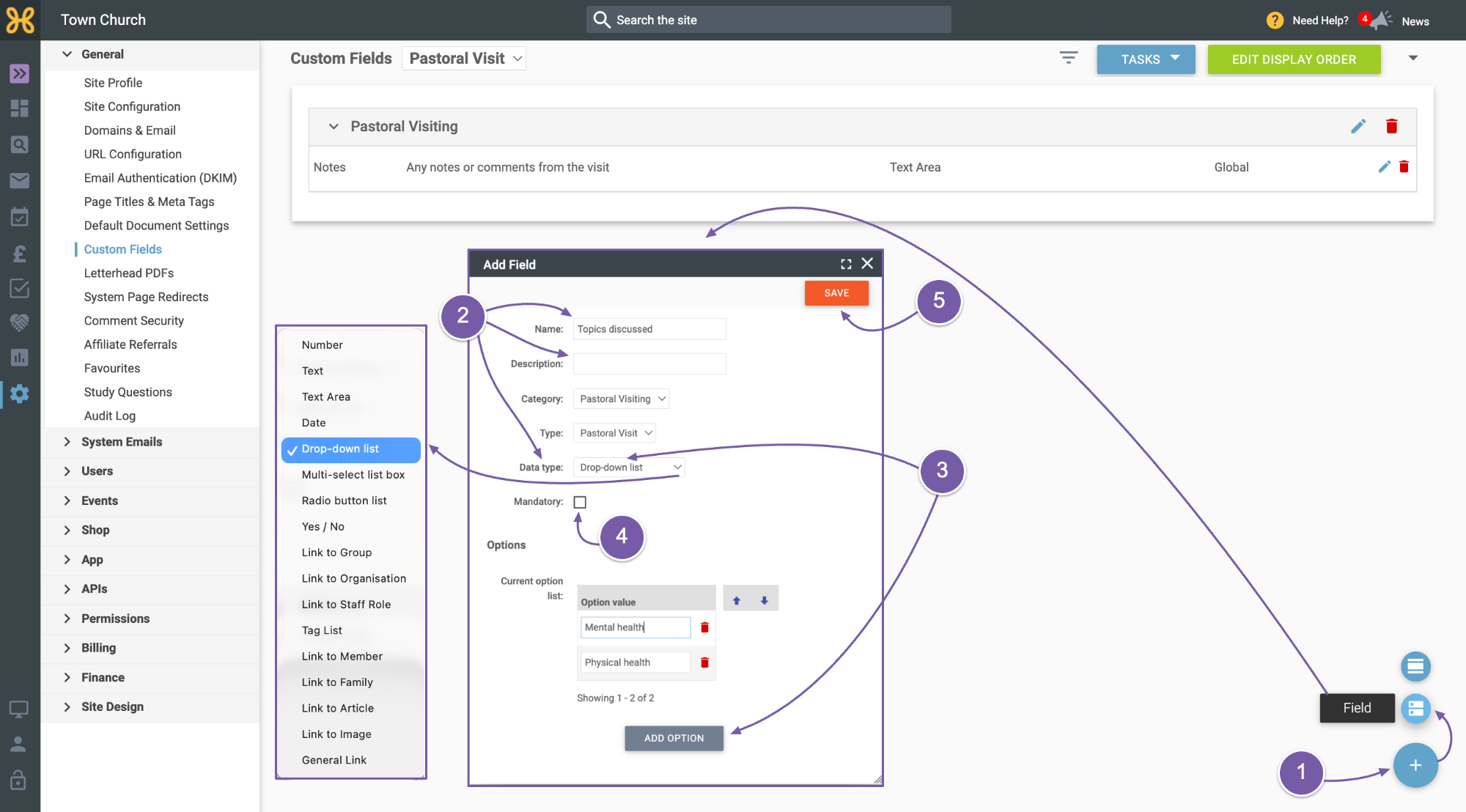Click the Field icon button
Image resolution: width=1466 pixels, height=812 pixels.
1415,708
